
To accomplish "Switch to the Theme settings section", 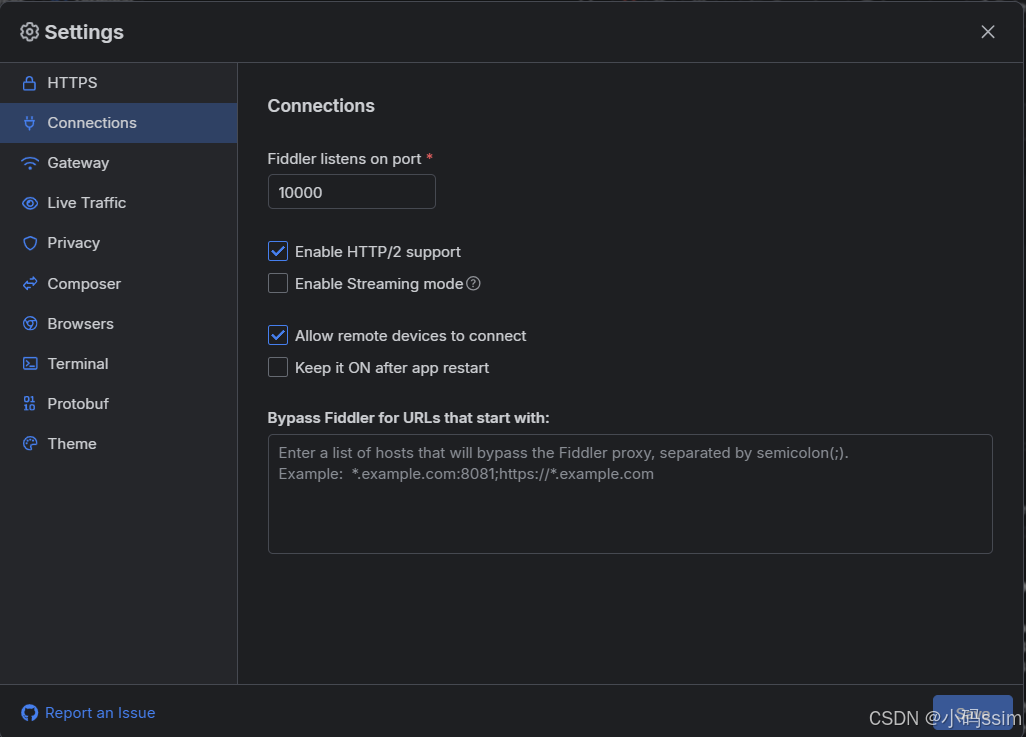I will coord(118,444).
